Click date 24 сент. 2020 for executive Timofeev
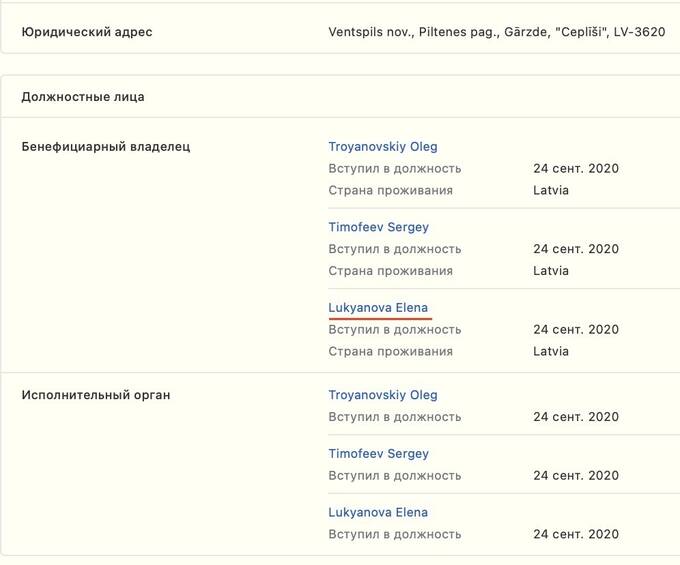The height and width of the screenshot is (565, 680). (576, 475)
